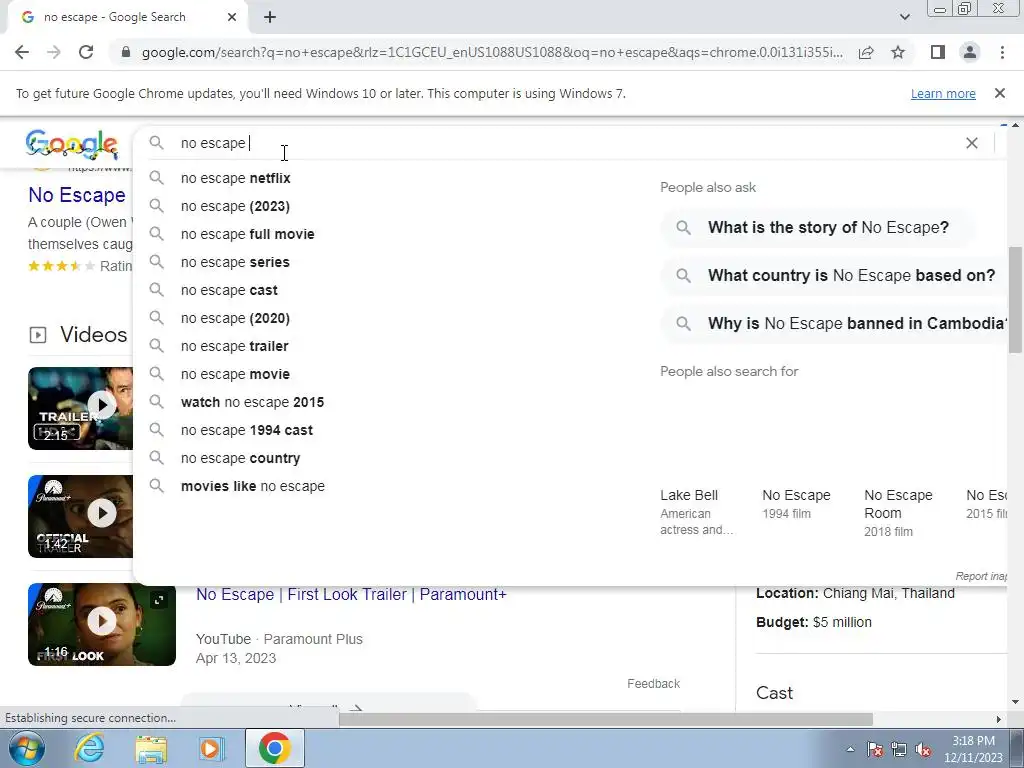Choose suggestion 'no escape 1994 cast'
Screen dimensions: 1024x768
(246, 430)
